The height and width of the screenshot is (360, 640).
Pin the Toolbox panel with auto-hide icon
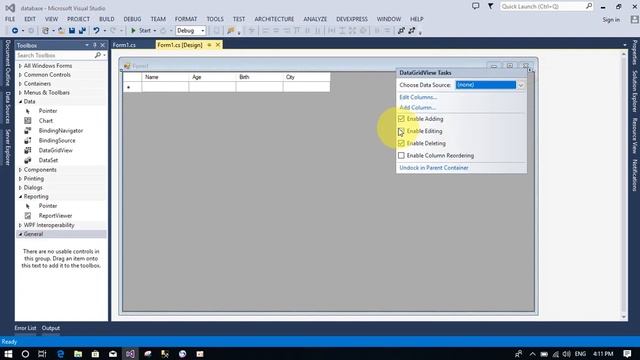(x=95, y=45)
